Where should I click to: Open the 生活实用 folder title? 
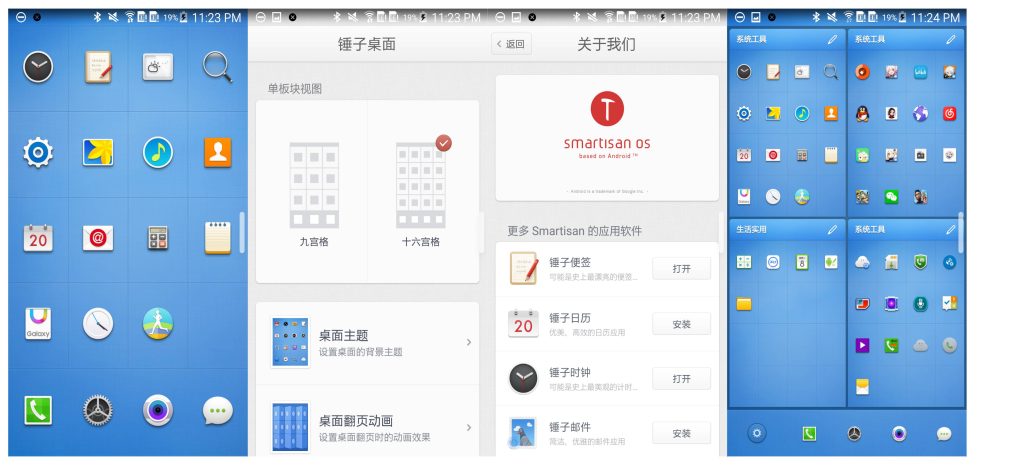tap(752, 230)
